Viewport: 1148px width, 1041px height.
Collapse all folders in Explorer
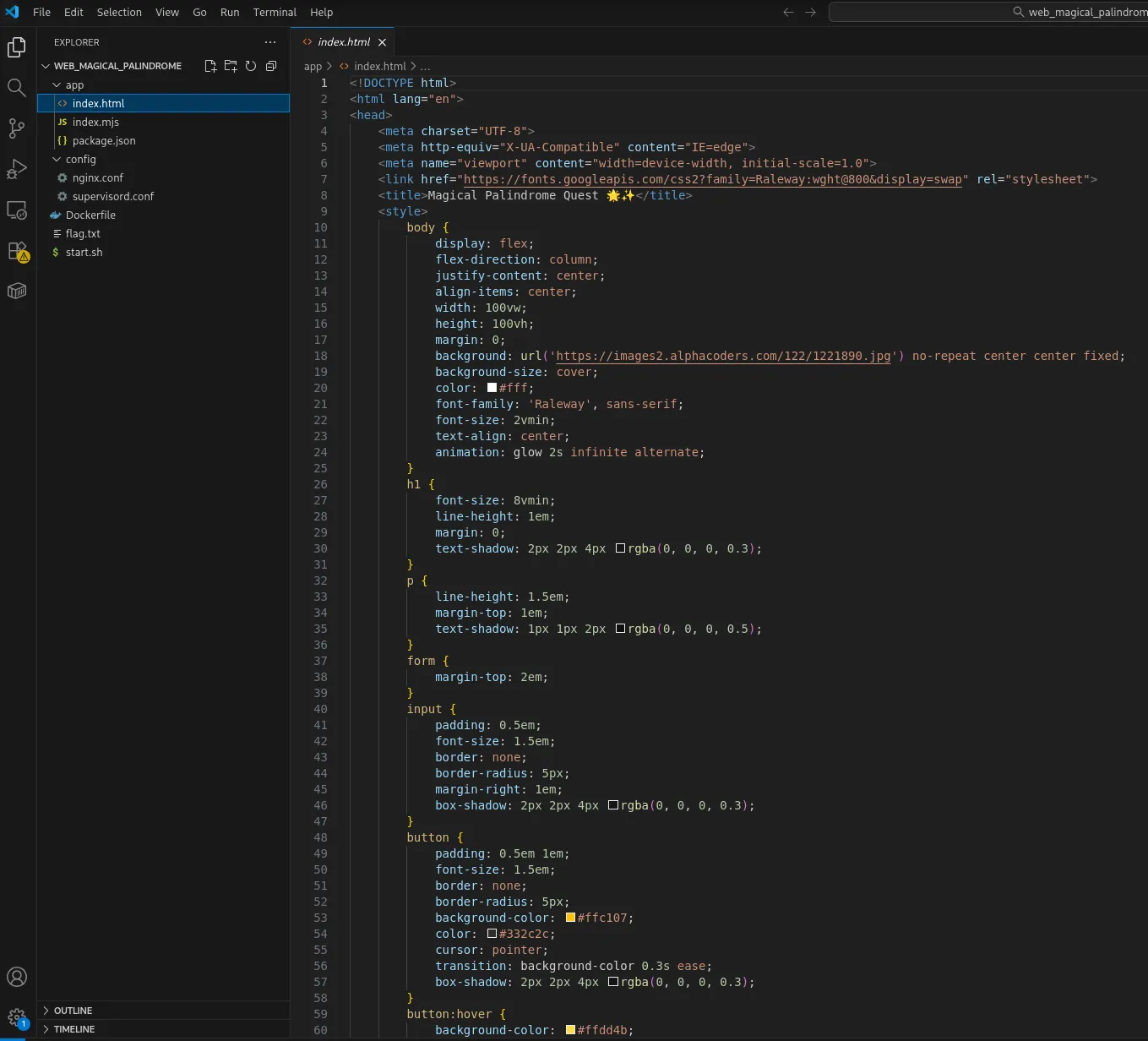(271, 66)
